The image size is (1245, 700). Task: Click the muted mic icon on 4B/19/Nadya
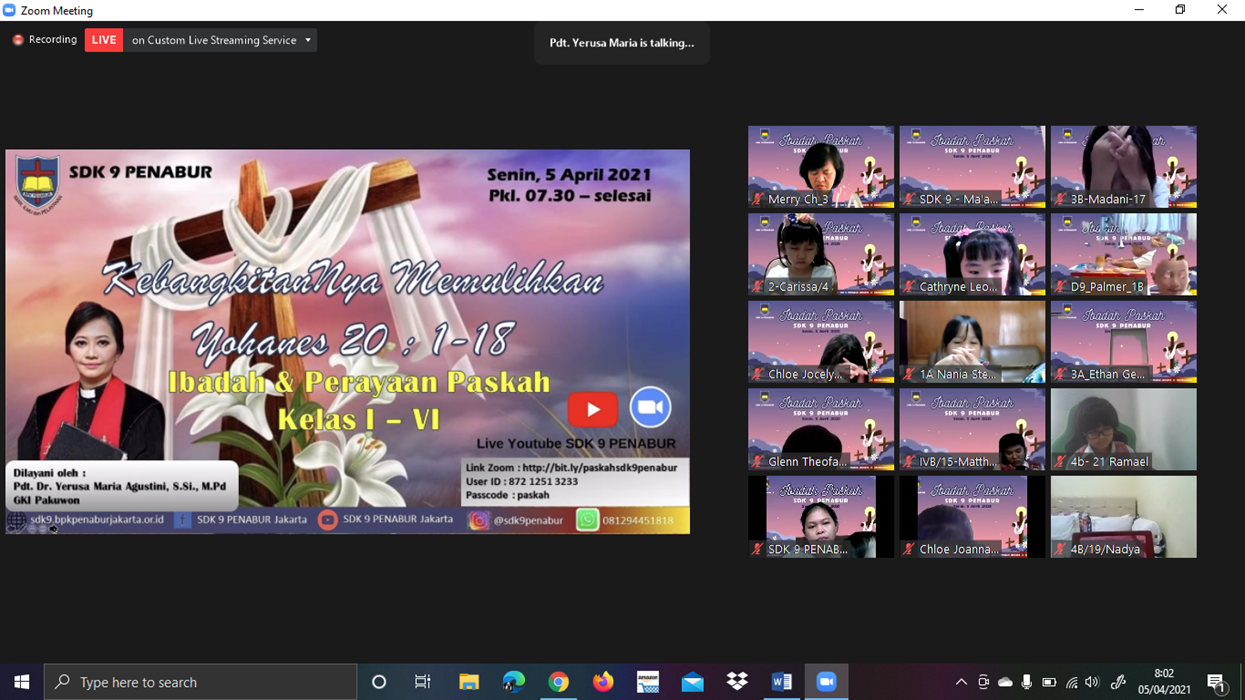click(x=1060, y=549)
